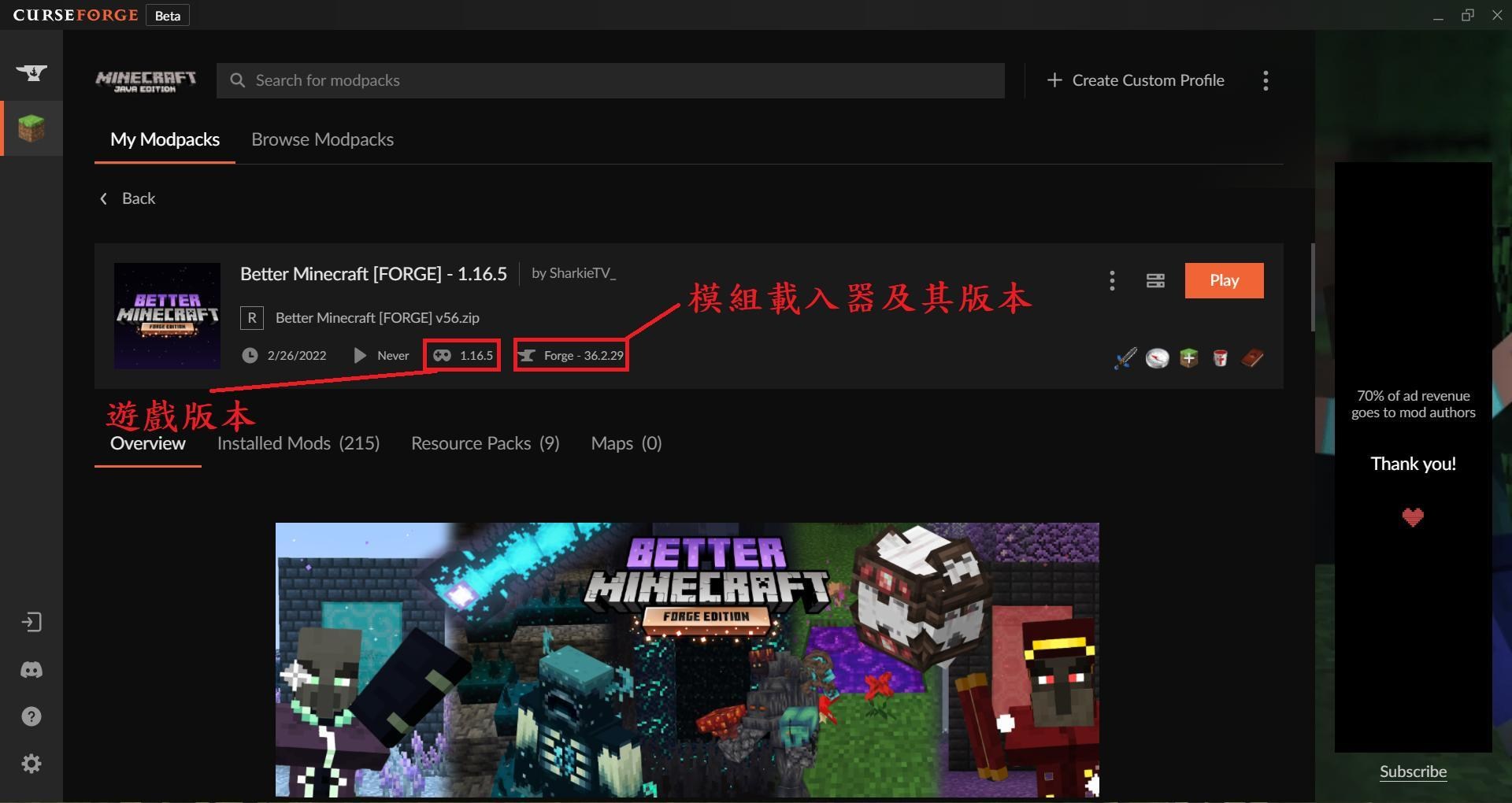Open the kebab menu next to Create Custom Profile
The image size is (1512, 803).
[1266, 80]
